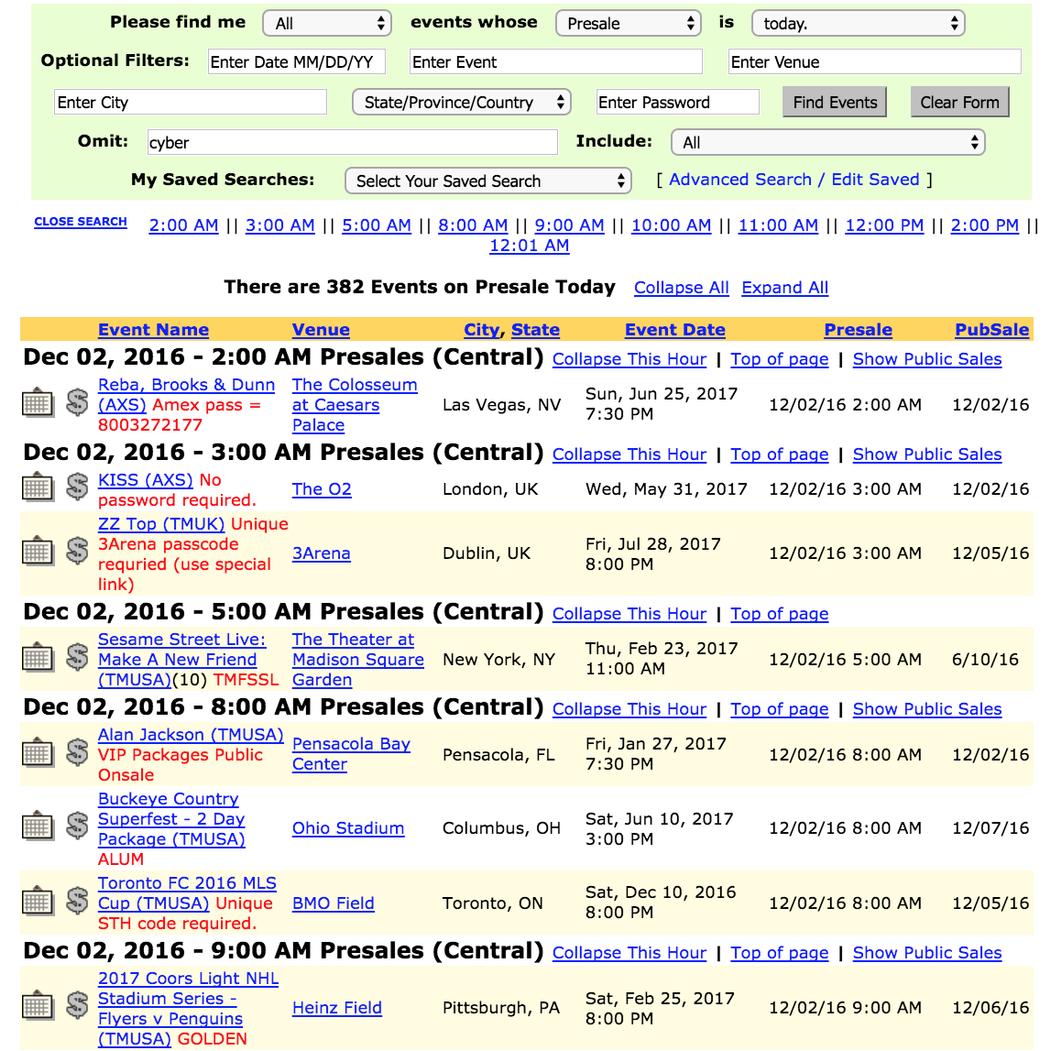Click dollar icon for Sesame Street Live
This screenshot has height=1051, width=1050.
pyautogui.click(x=77, y=657)
